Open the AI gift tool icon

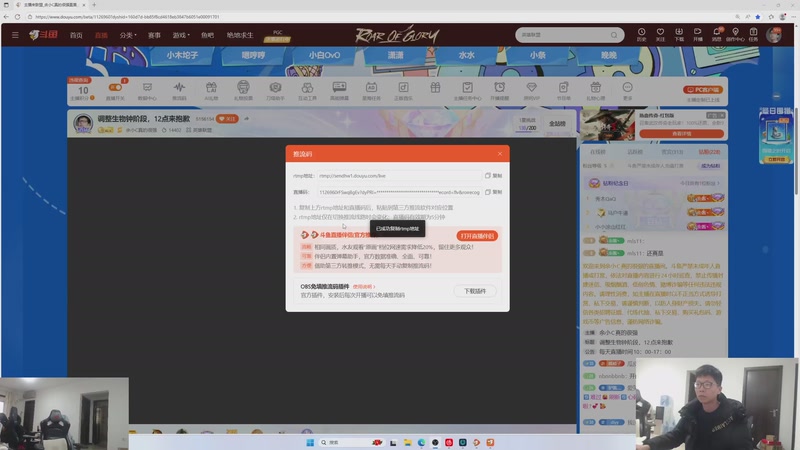211,90
